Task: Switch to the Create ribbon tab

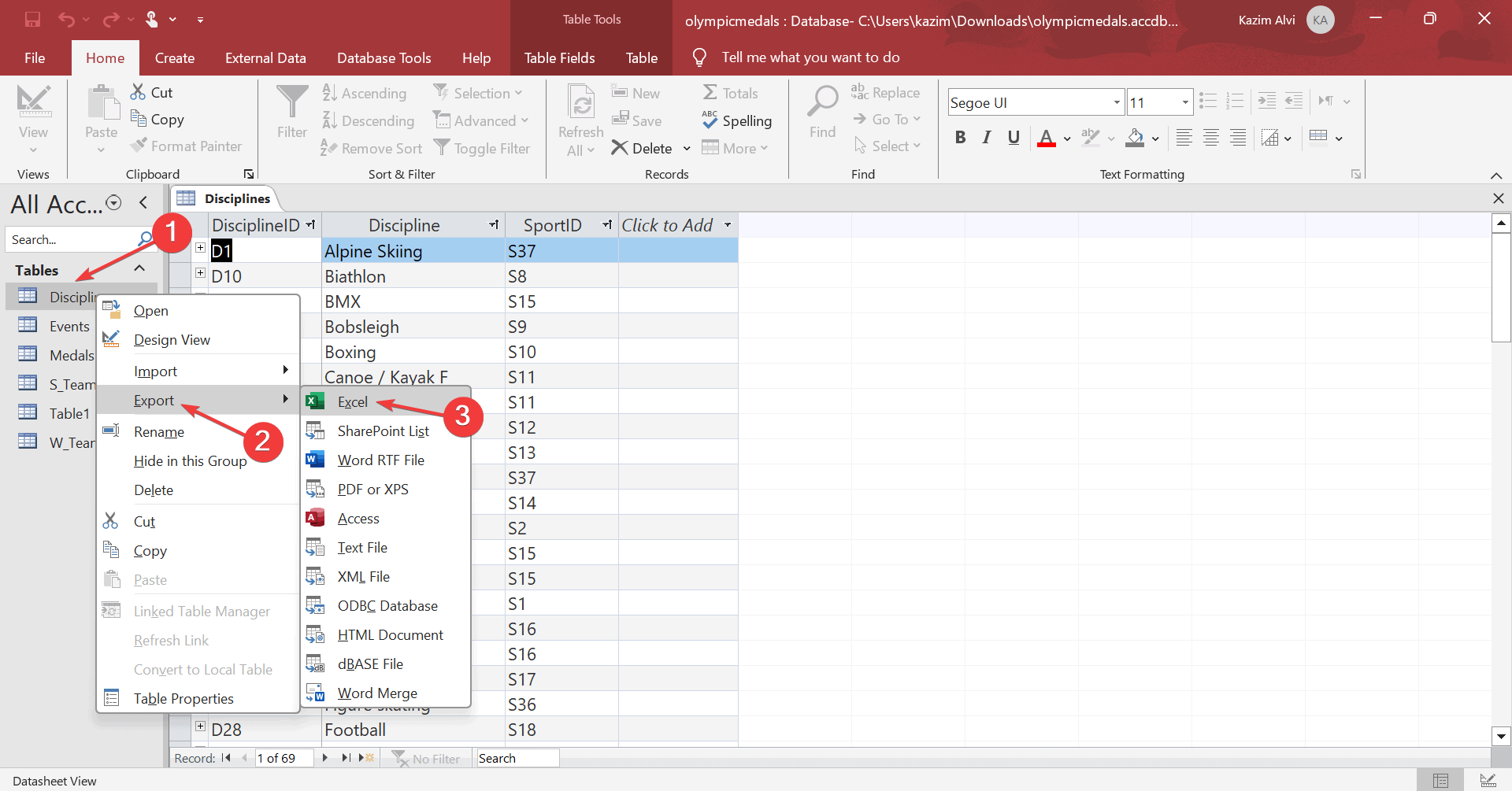Action: [x=174, y=58]
